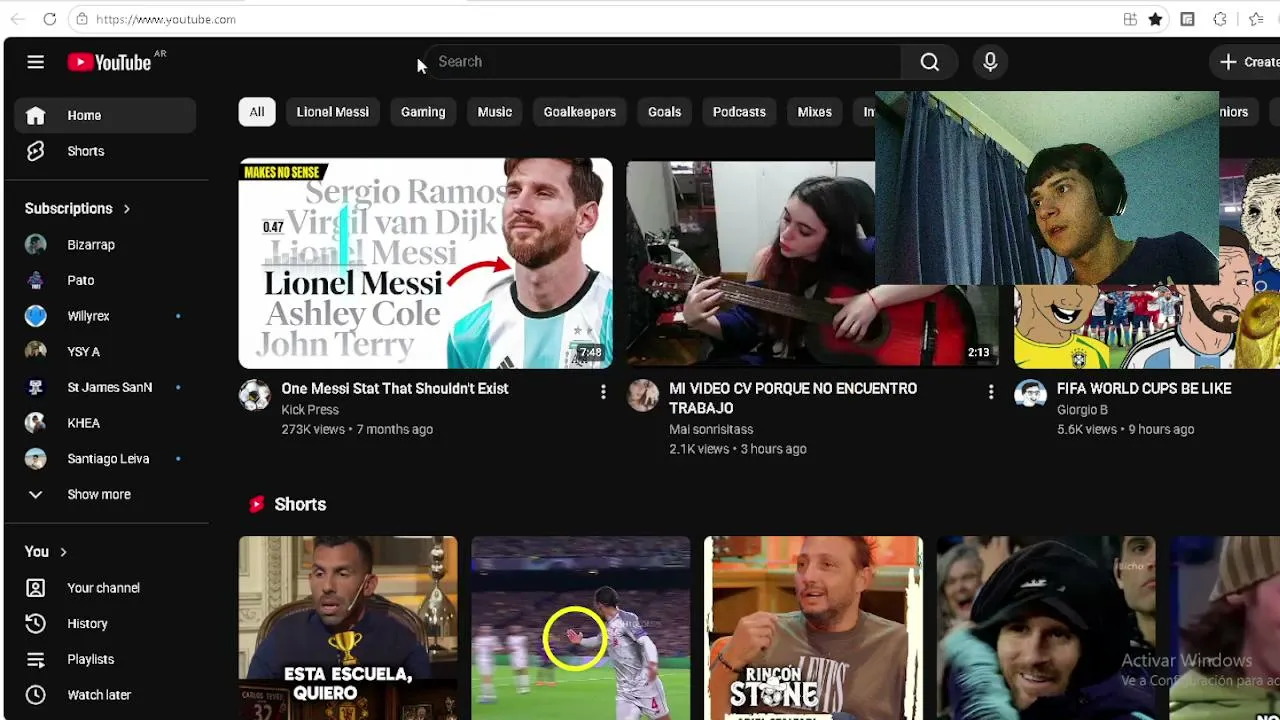
Task: Open the Mai sonrisitass channel name link
Action: 711,429
